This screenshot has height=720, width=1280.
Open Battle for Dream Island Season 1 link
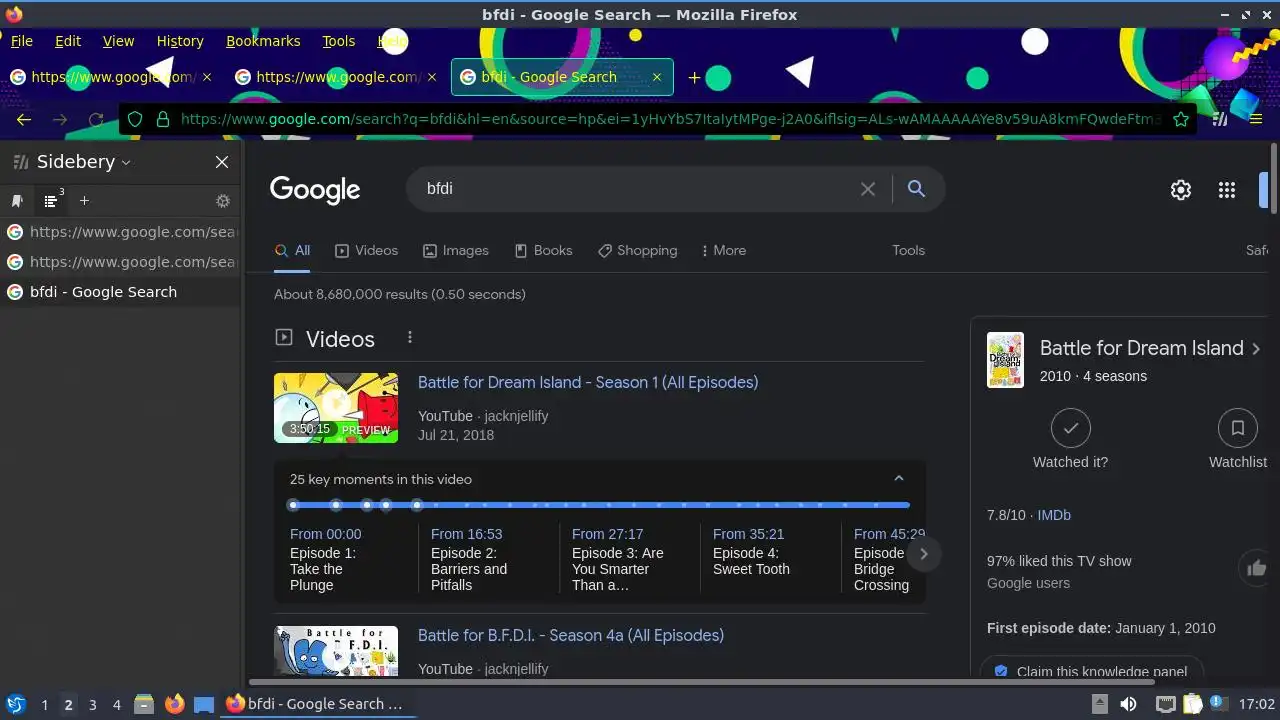pos(588,382)
